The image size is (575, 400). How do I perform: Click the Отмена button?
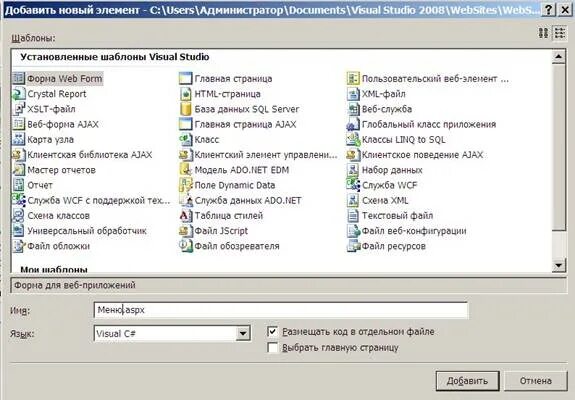[x=535, y=381]
